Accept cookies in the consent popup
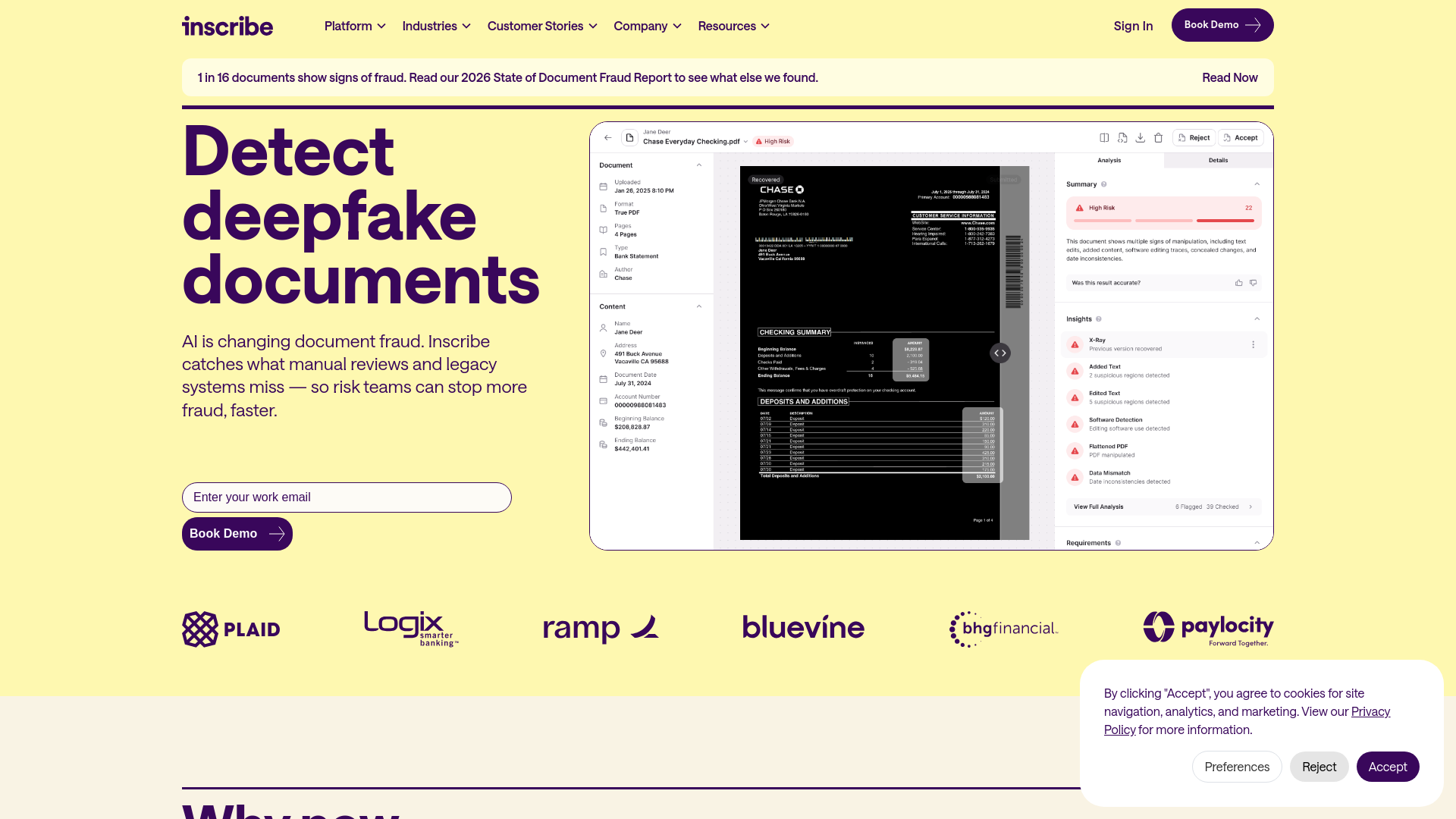Viewport: 1456px width, 819px height. point(1388,767)
